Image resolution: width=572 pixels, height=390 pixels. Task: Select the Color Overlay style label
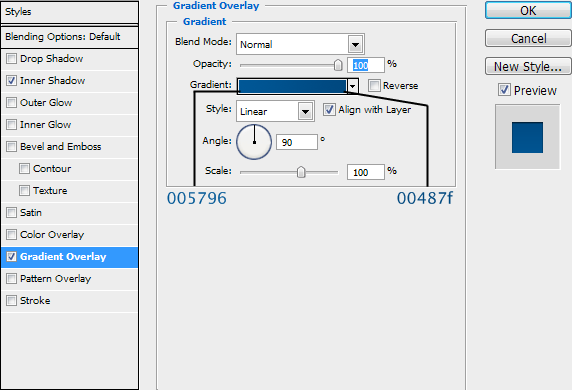tap(52, 234)
